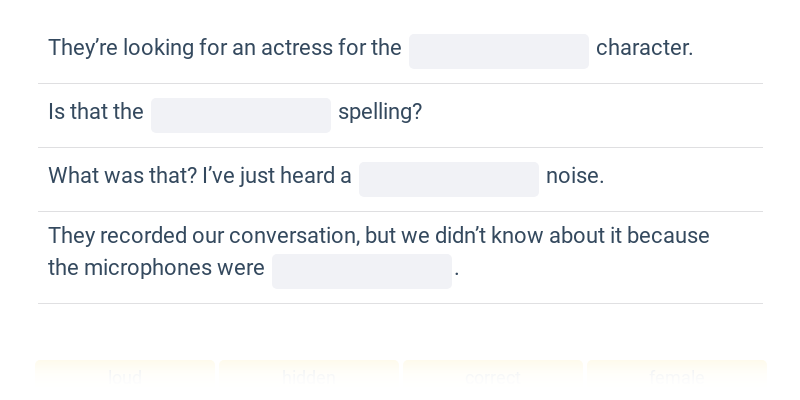This screenshot has width=800, height=400.
Task: Click the blank before the word 'character'
Action: pyautogui.click(x=498, y=52)
